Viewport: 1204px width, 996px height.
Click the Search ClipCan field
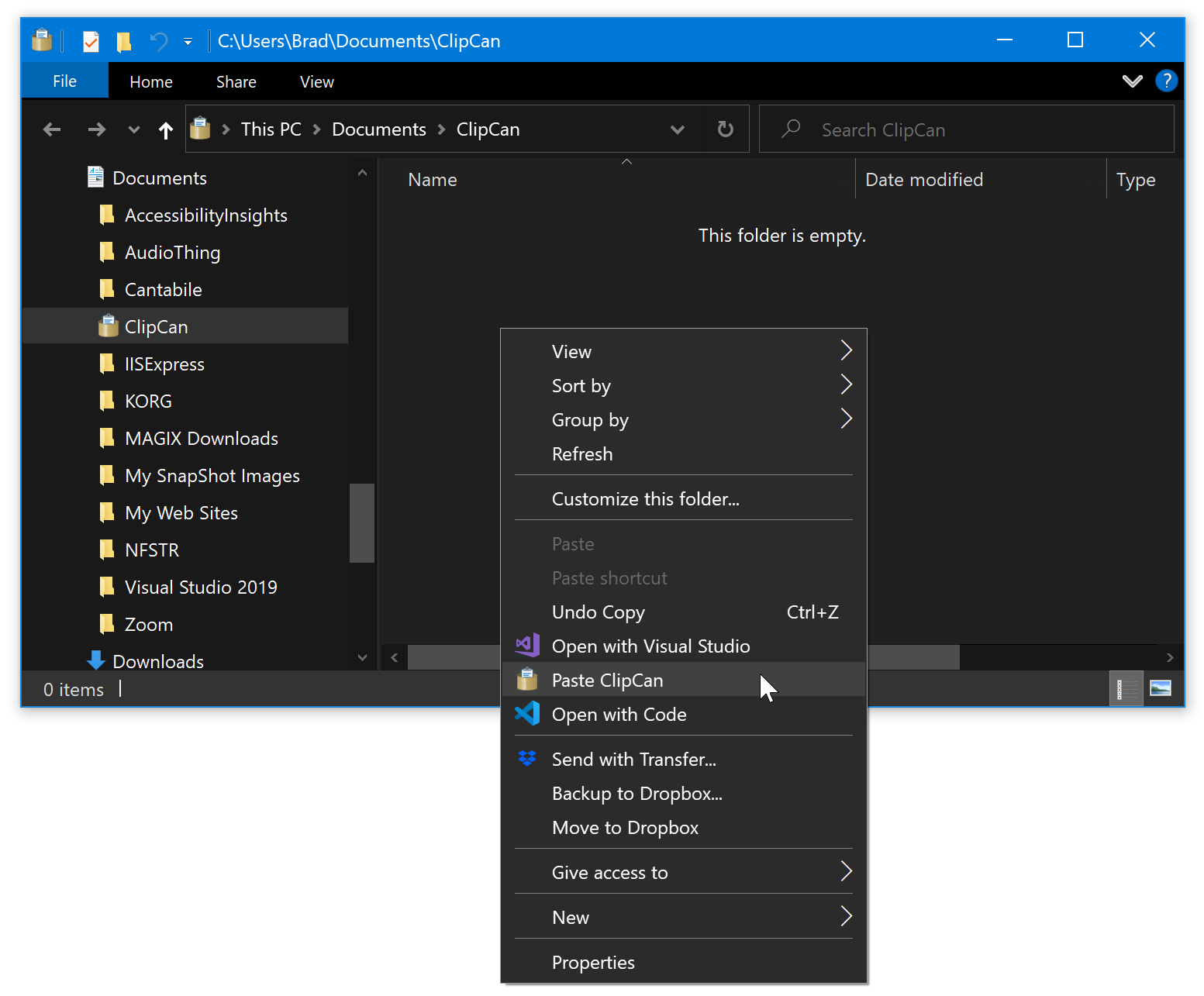coord(966,129)
